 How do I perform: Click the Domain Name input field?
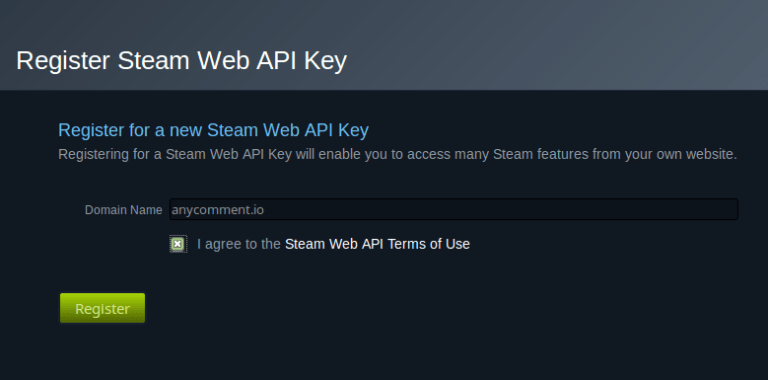[454, 209]
